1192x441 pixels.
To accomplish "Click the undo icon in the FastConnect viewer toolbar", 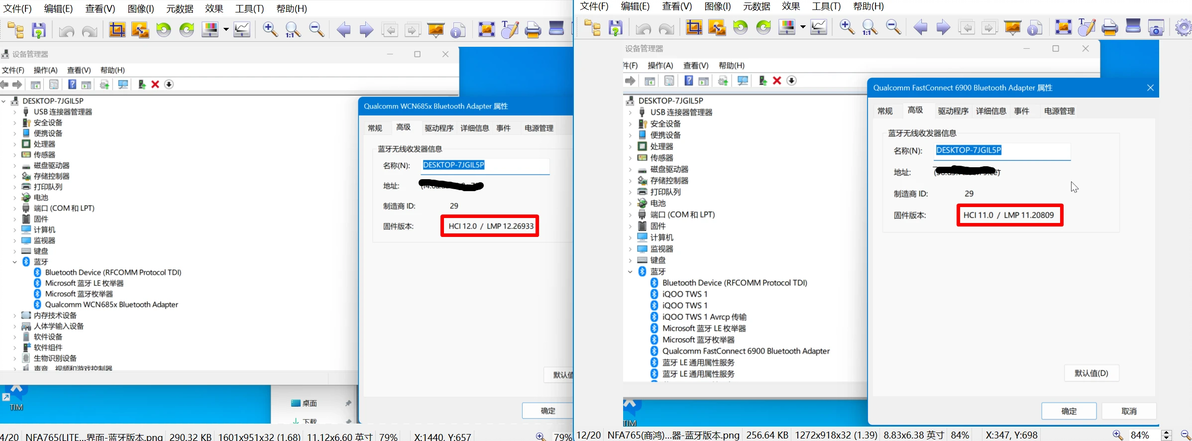I will 644,28.
